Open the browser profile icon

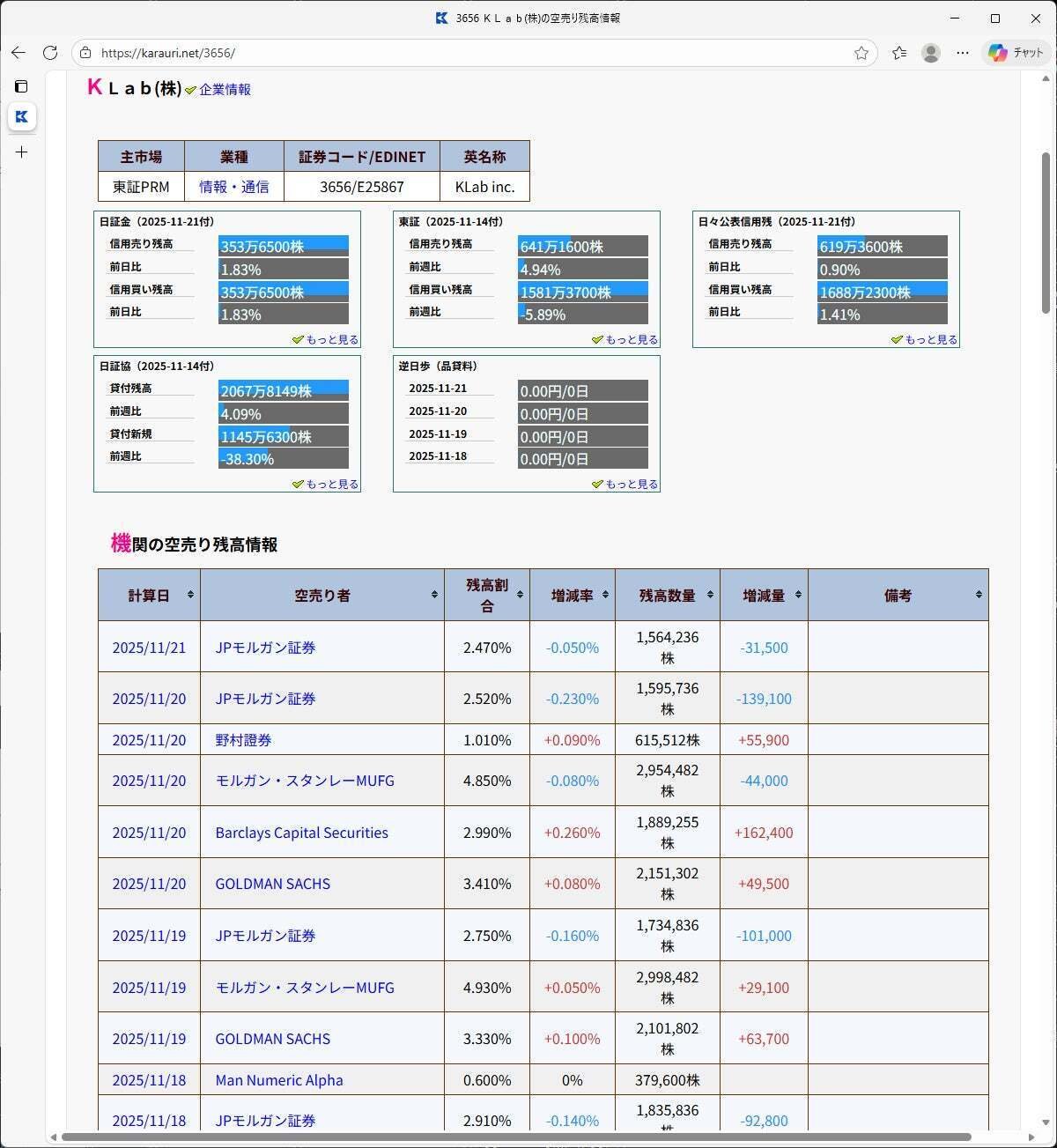930,53
